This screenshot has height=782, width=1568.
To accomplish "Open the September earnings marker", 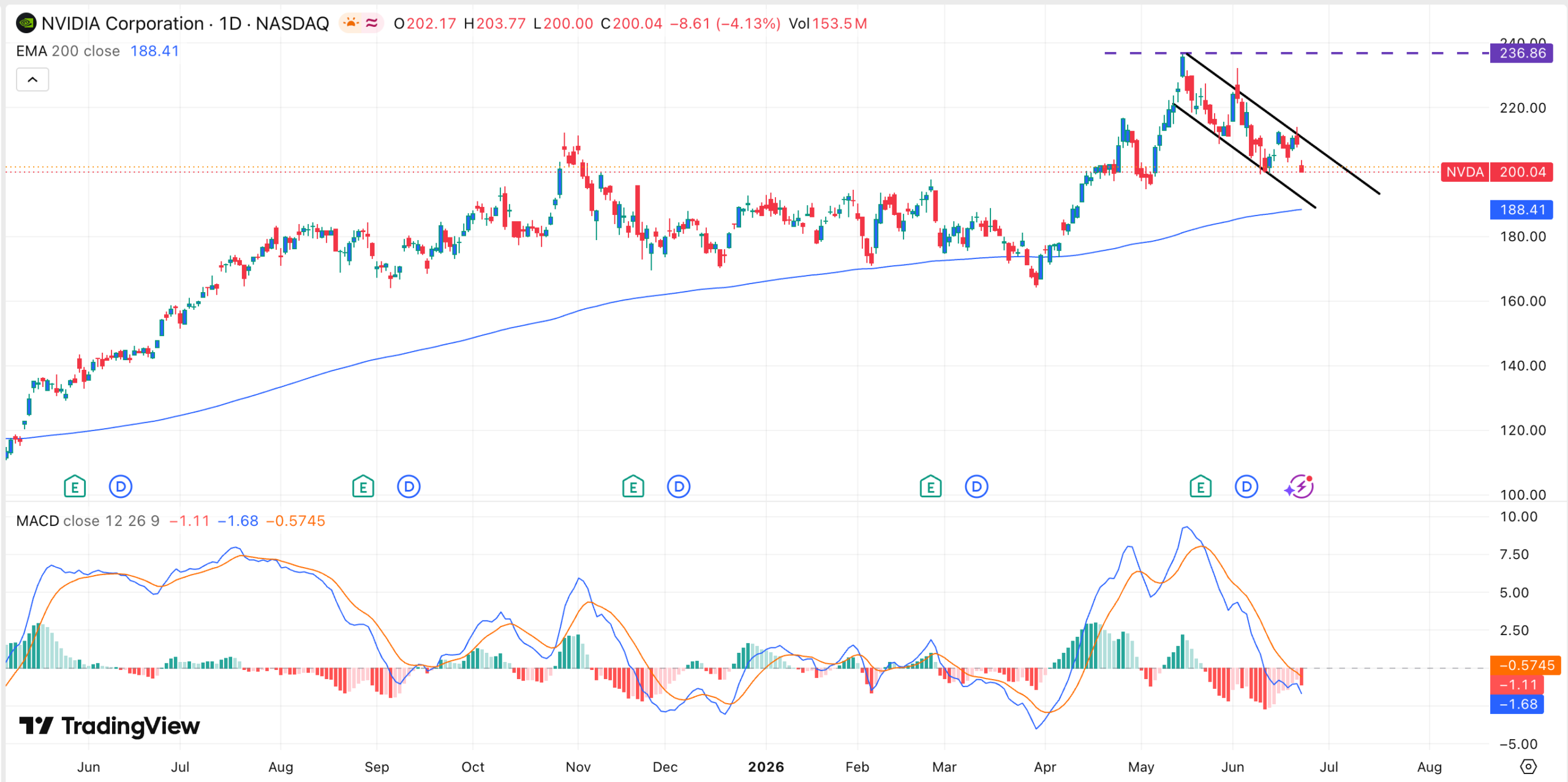I will [363, 487].
